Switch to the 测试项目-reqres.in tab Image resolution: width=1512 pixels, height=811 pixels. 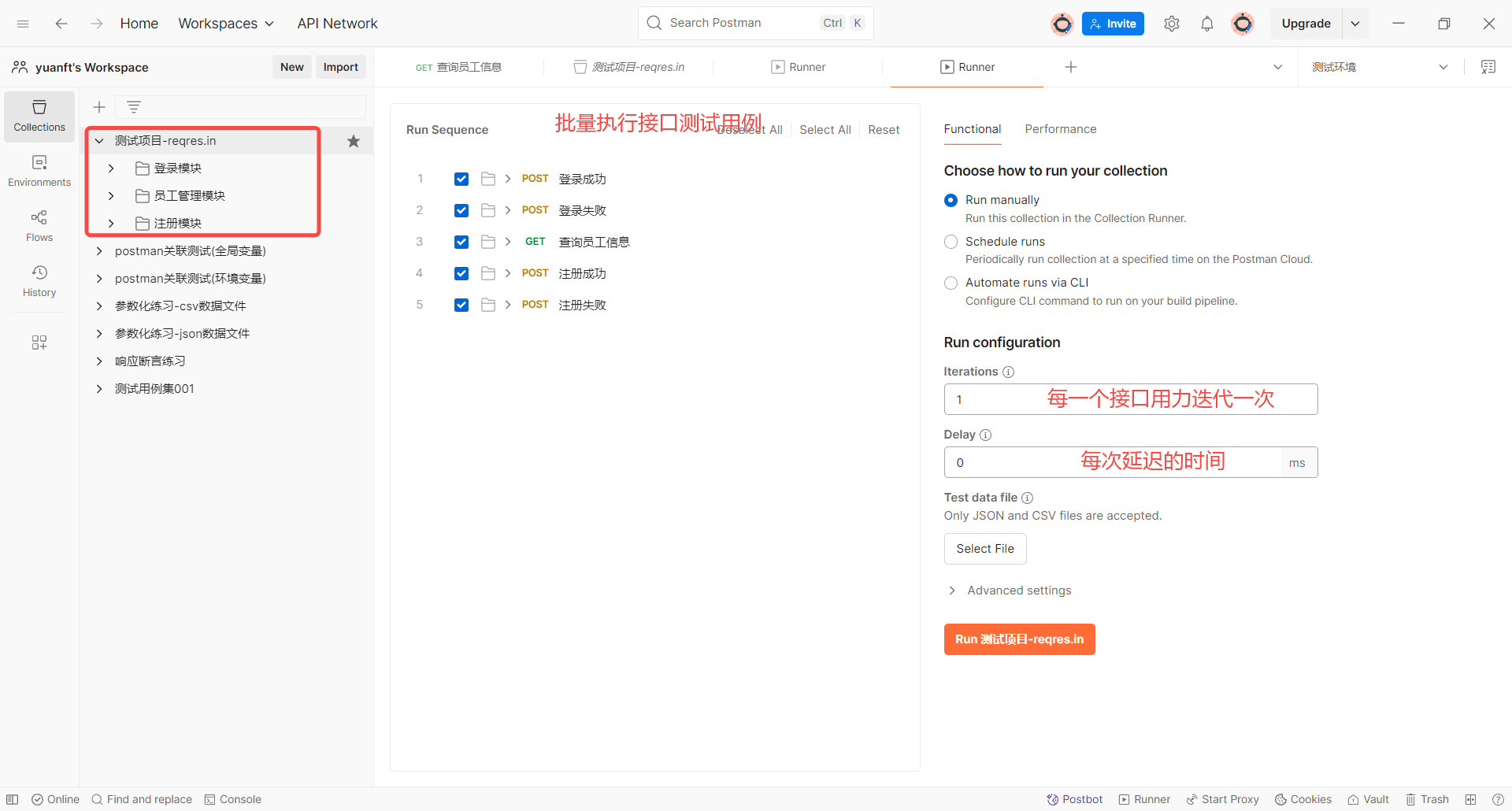coord(628,67)
